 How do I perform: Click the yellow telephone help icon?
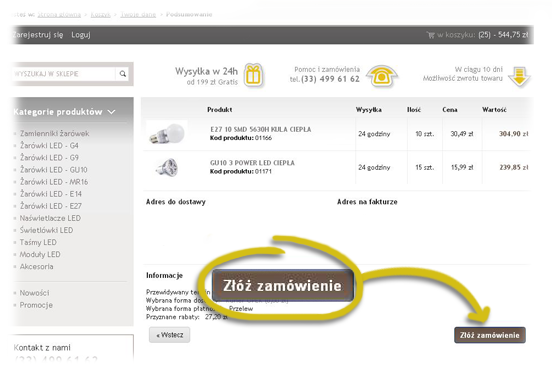[x=382, y=76]
